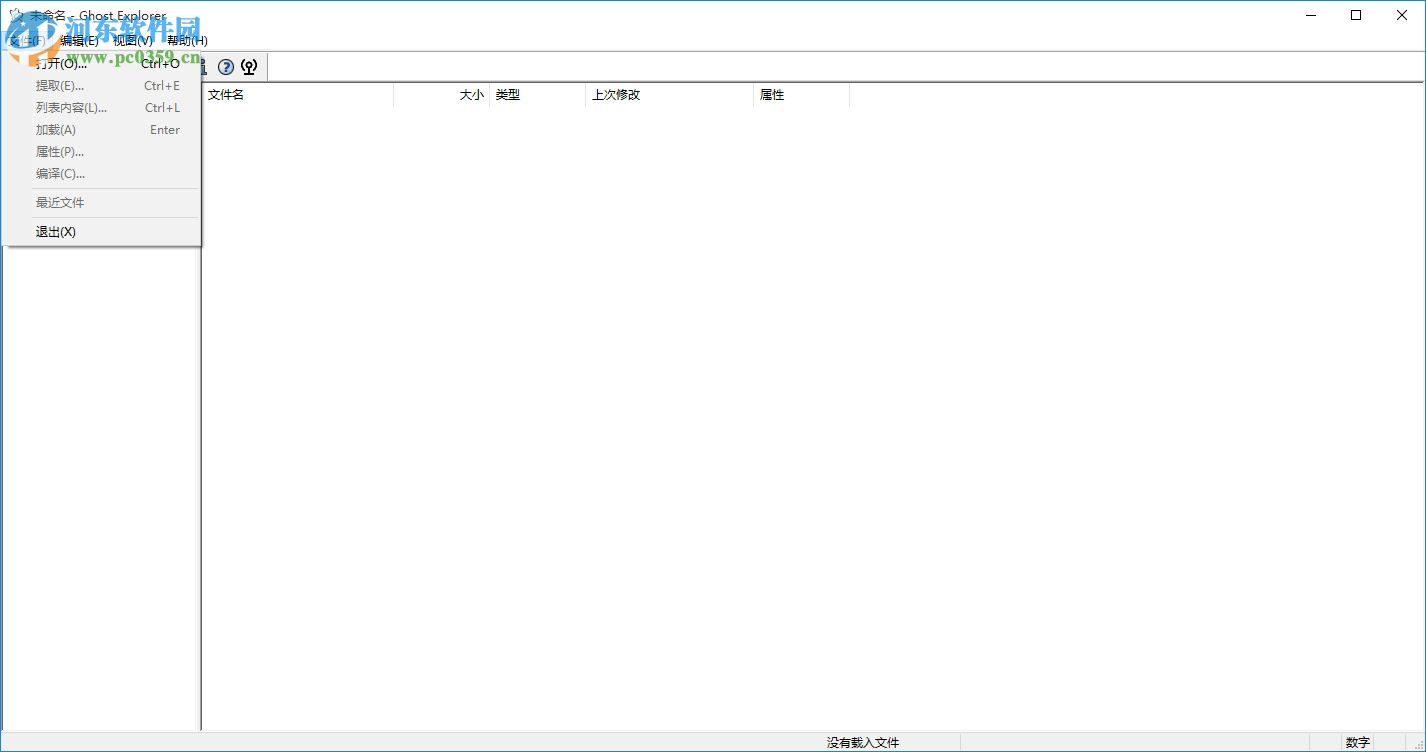Click the blue Help question mark icon

(226, 67)
